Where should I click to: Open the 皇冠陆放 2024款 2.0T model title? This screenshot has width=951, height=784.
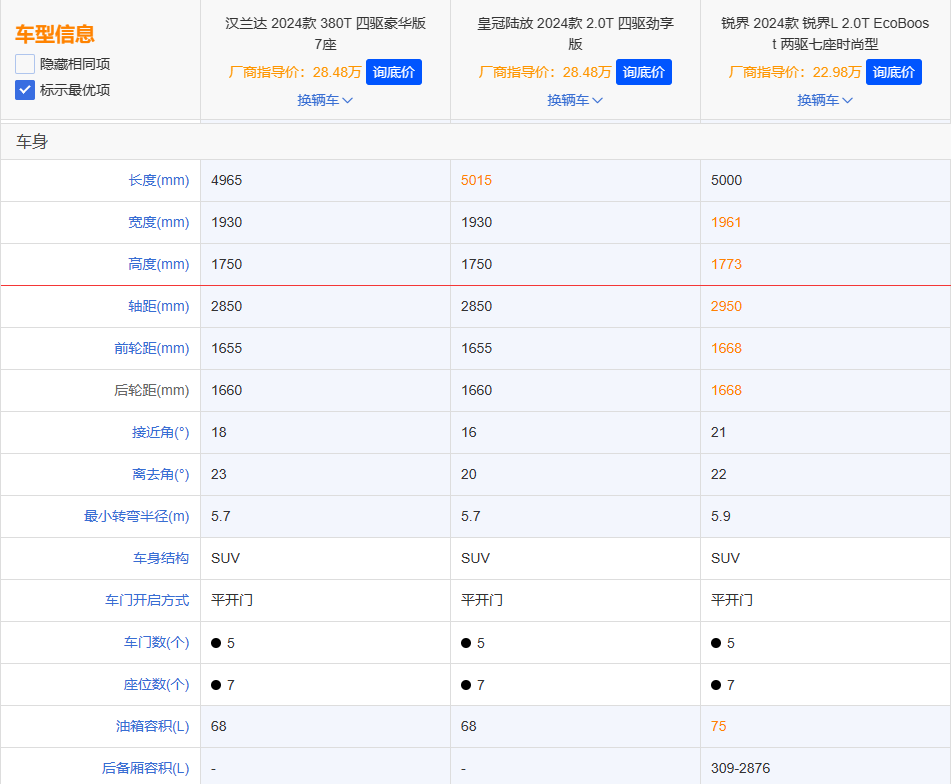575,33
